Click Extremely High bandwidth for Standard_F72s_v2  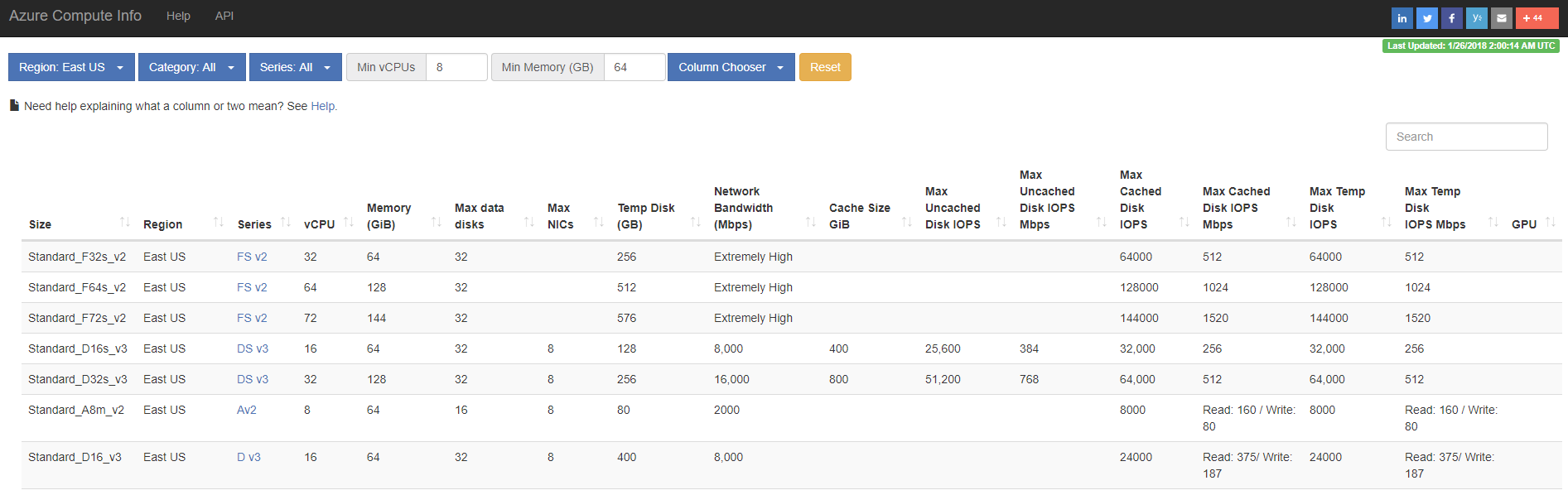coord(753,318)
